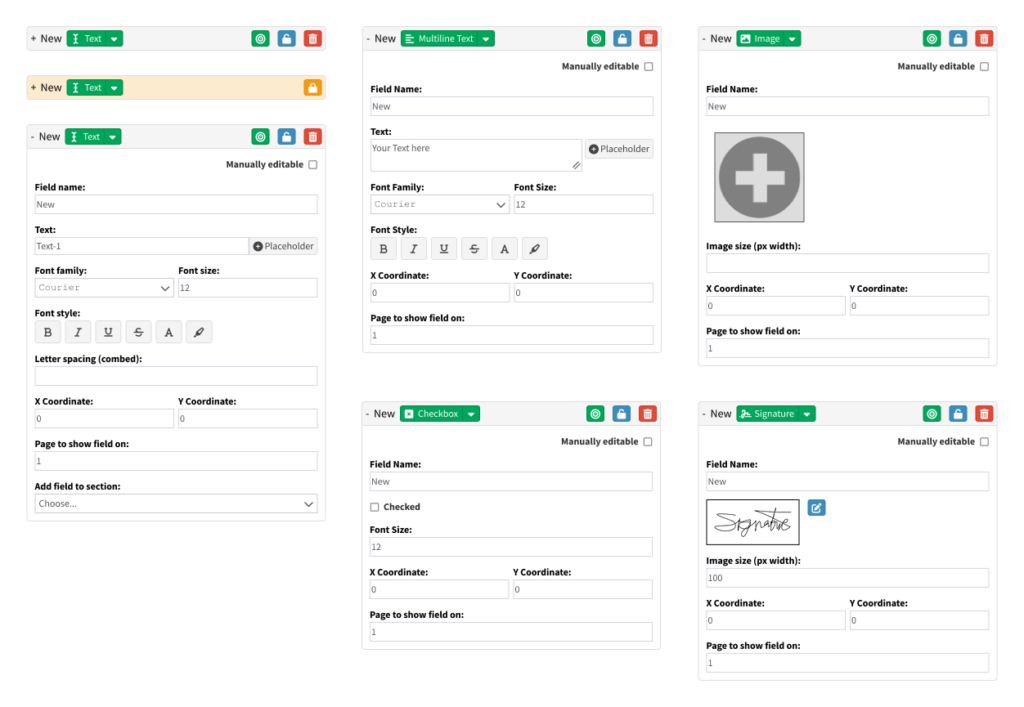Focus Font Size field in Checkbox panel
The width and height of the screenshot is (1024, 707).
pos(511,547)
